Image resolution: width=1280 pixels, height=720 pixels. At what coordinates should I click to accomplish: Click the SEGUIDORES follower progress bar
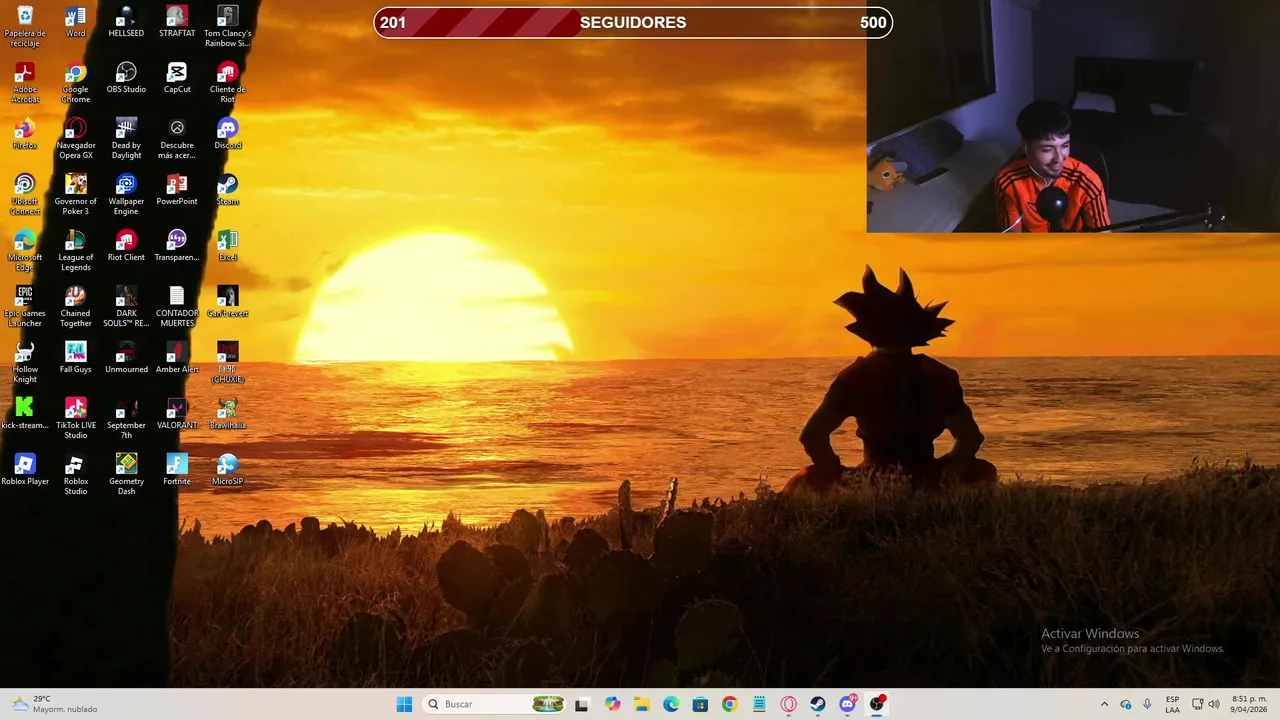[633, 22]
